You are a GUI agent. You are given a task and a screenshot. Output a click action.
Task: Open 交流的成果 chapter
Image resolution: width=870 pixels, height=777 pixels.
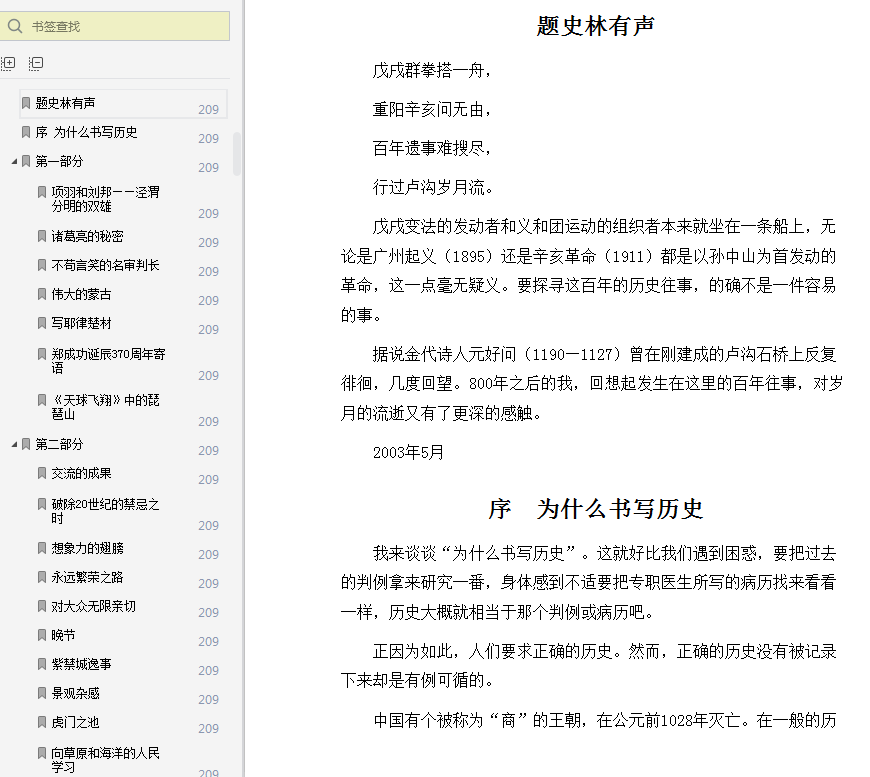(x=82, y=473)
